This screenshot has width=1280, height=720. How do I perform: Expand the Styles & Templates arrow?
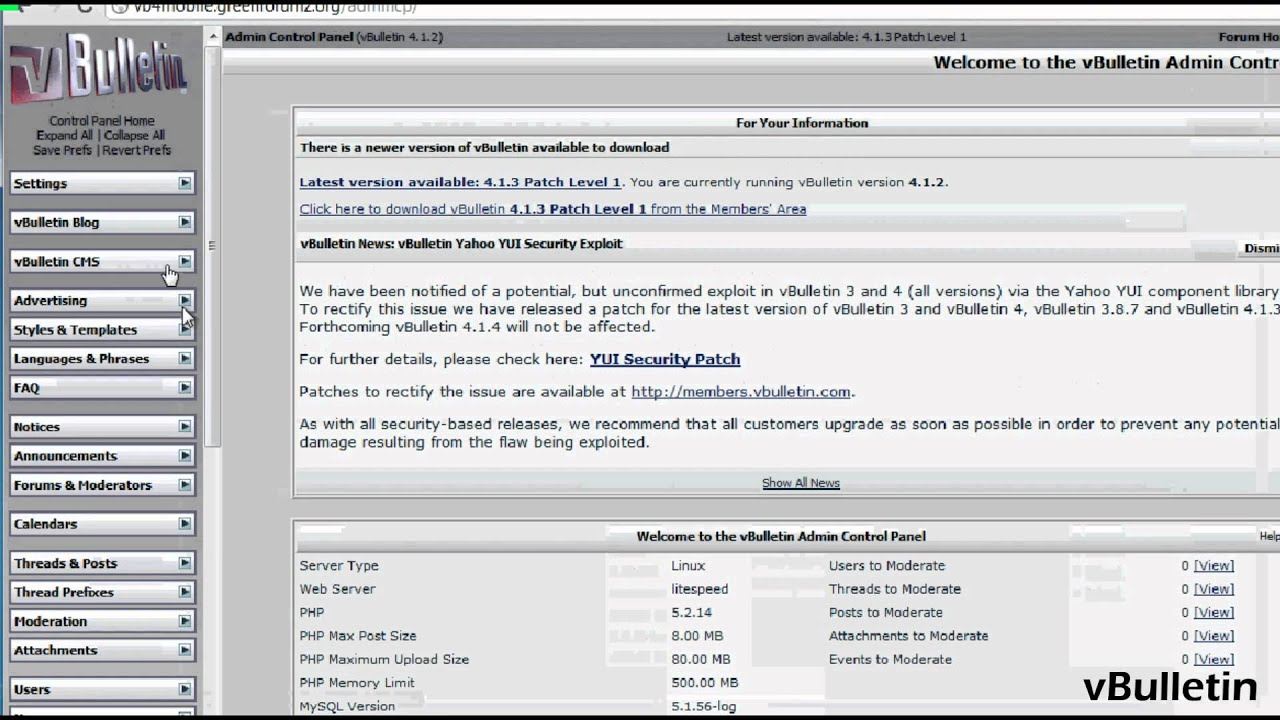coord(185,329)
